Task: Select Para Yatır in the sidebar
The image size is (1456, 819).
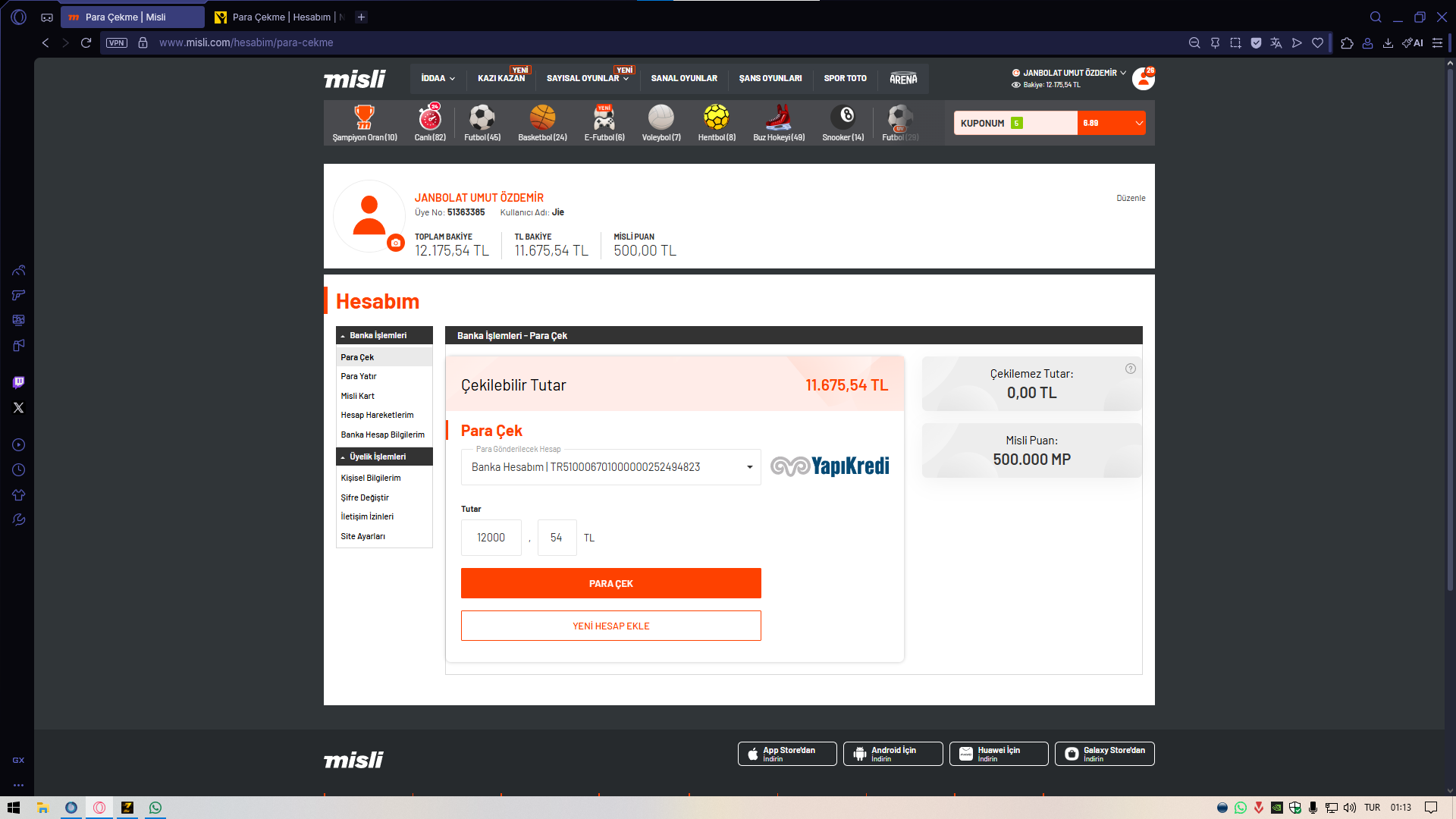Action: [359, 376]
